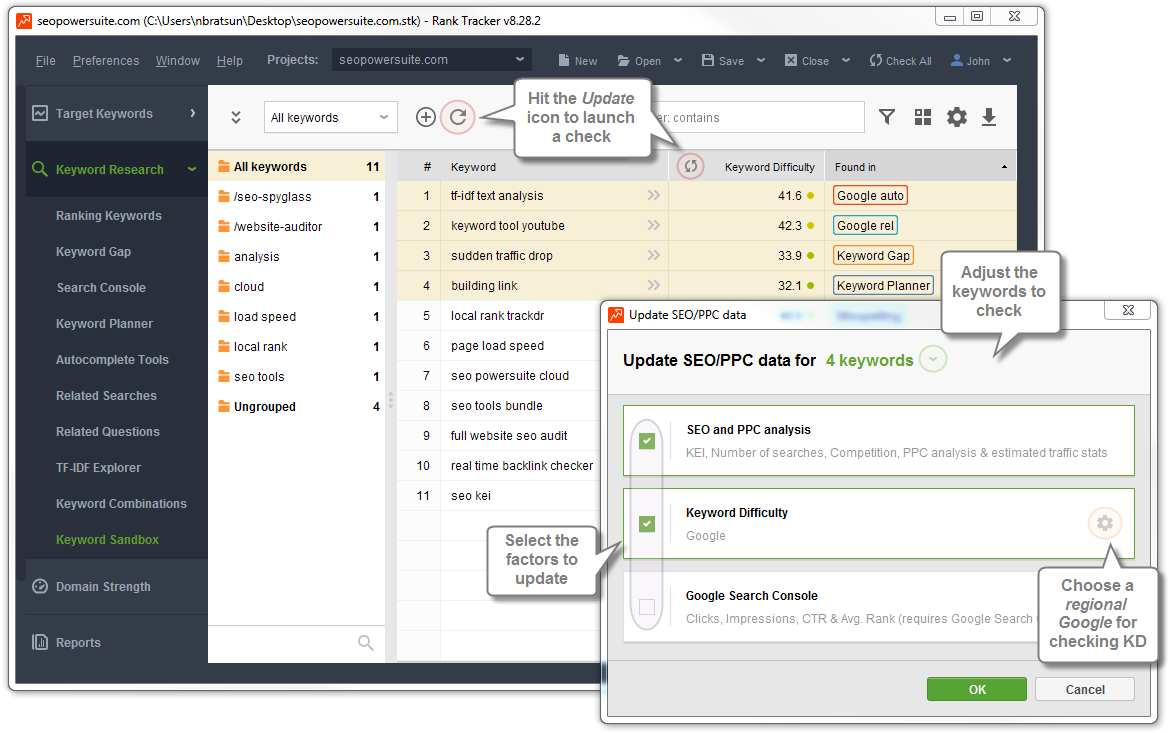Collapse panel using double chevron icon
Viewport: 1170px width, 733px height.
coord(236,117)
